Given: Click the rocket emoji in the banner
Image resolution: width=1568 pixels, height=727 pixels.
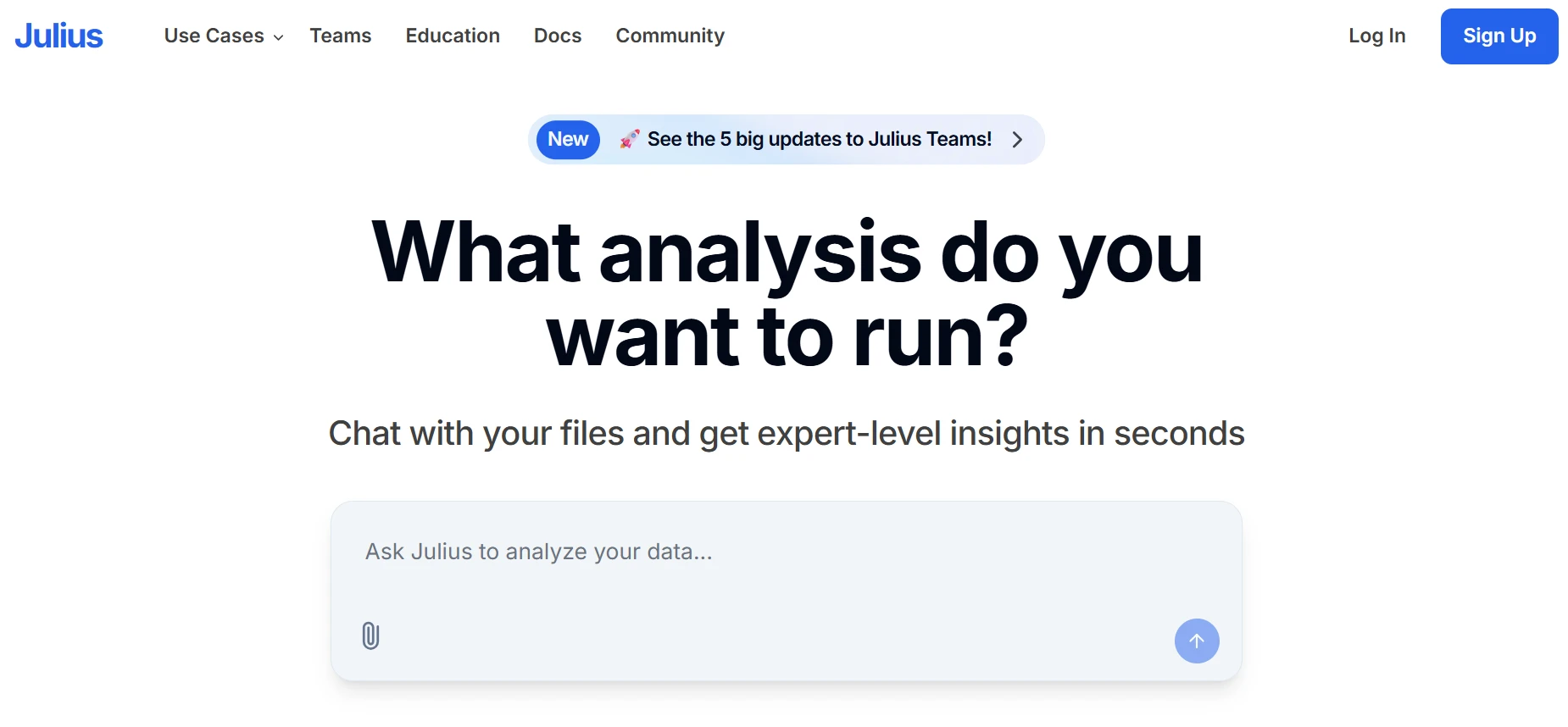Looking at the screenshot, I should click(629, 139).
